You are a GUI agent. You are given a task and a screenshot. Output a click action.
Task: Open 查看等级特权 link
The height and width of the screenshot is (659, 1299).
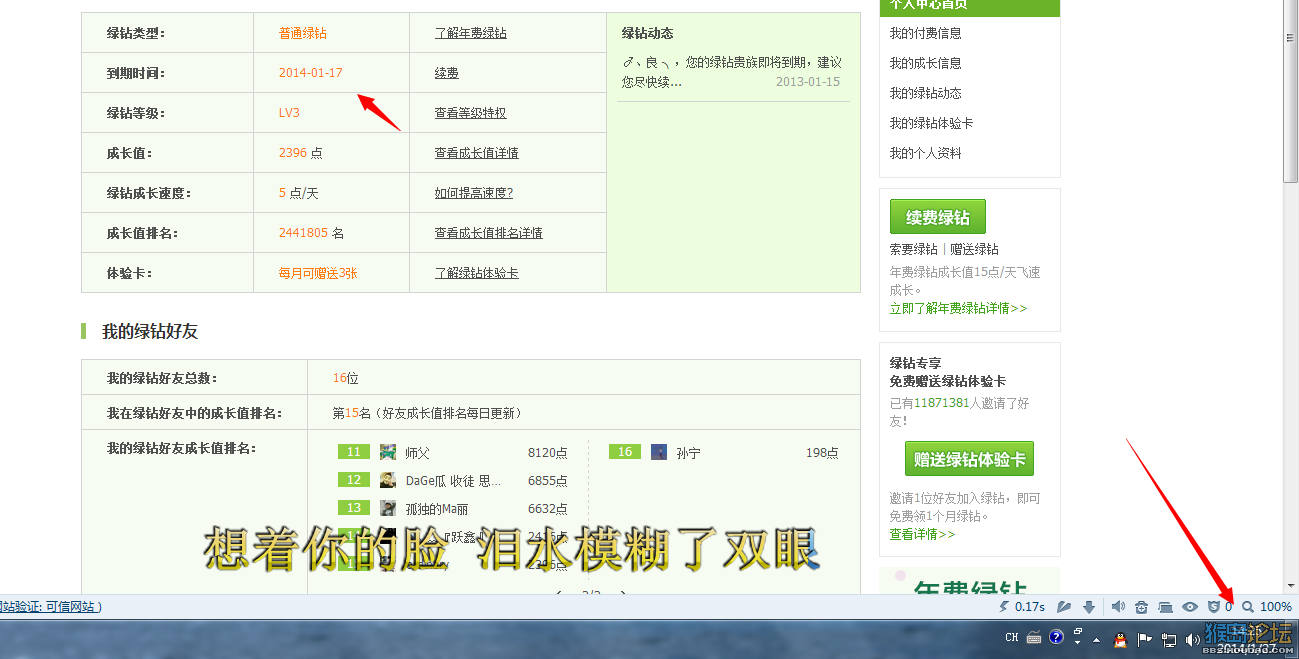pyautogui.click(x=471, y=113)
